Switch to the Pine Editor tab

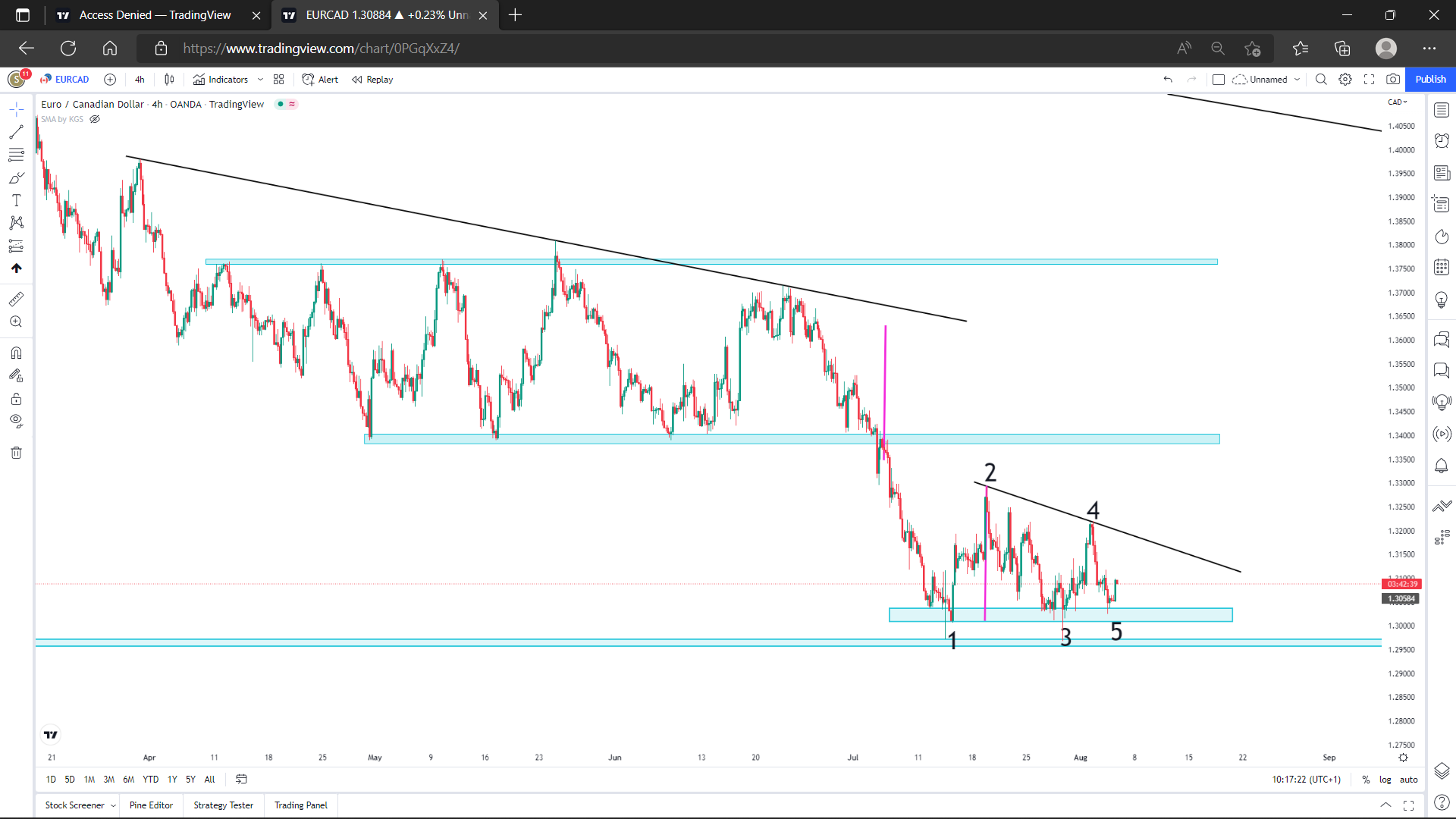[151, 805]
